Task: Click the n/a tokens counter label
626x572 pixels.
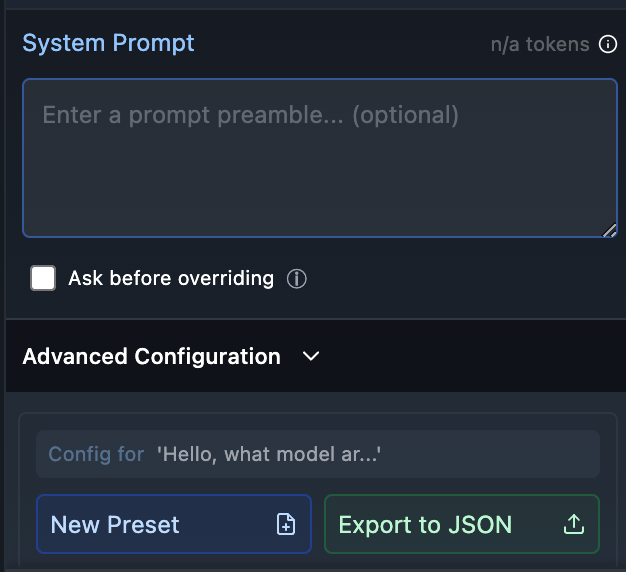Action: [x=540, y=44]
